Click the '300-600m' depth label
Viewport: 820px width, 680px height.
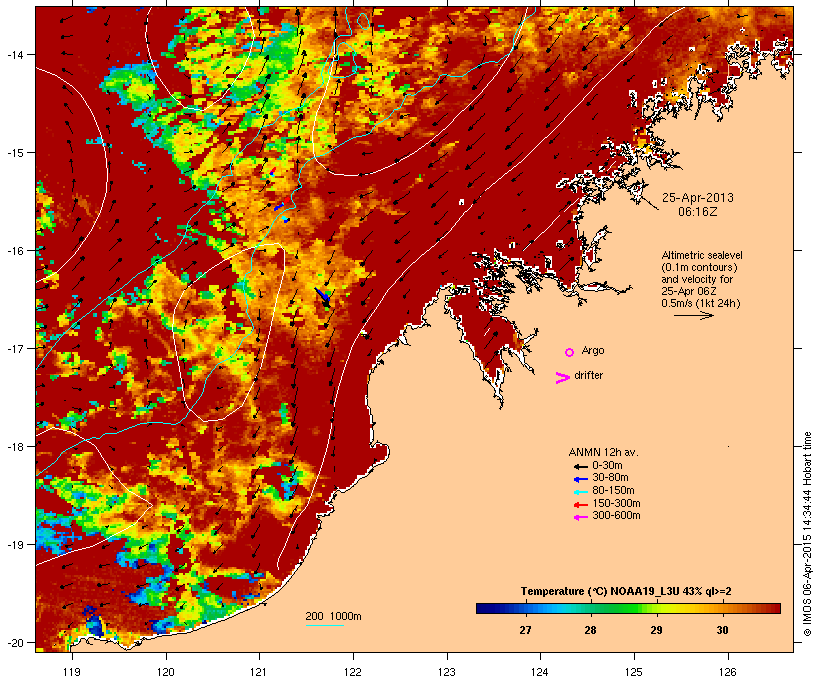click(x=617, y=516)
